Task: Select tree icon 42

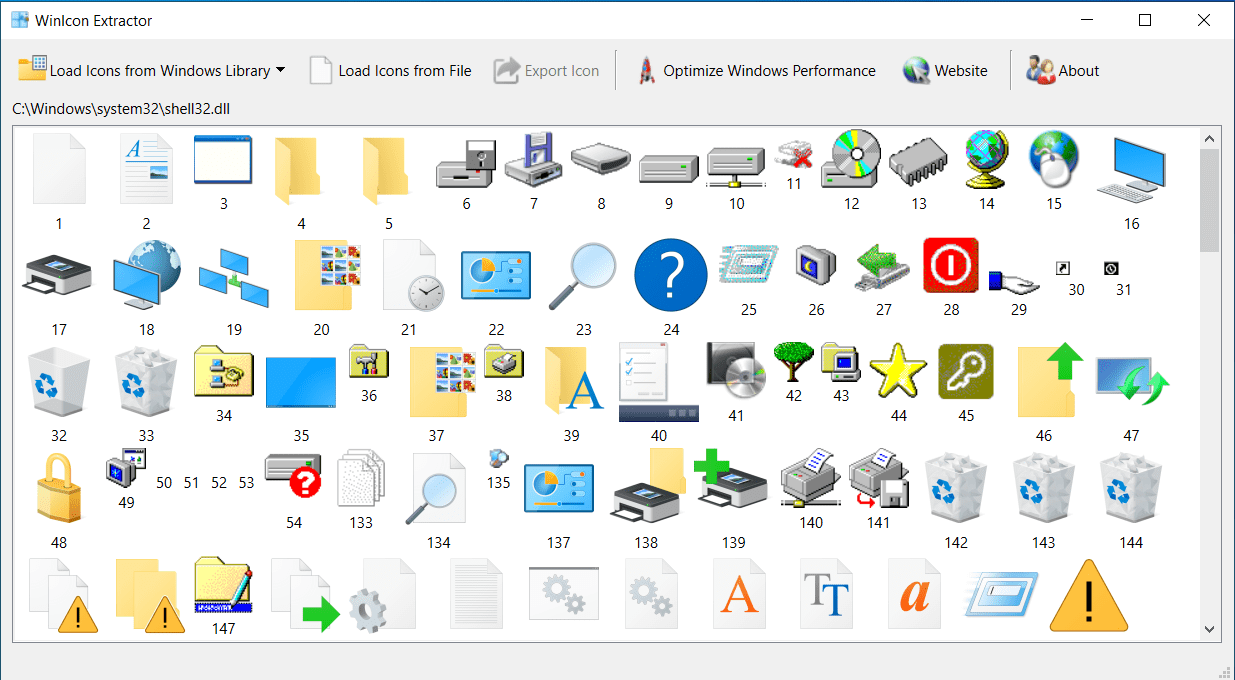Action: [x=793, y=362]
